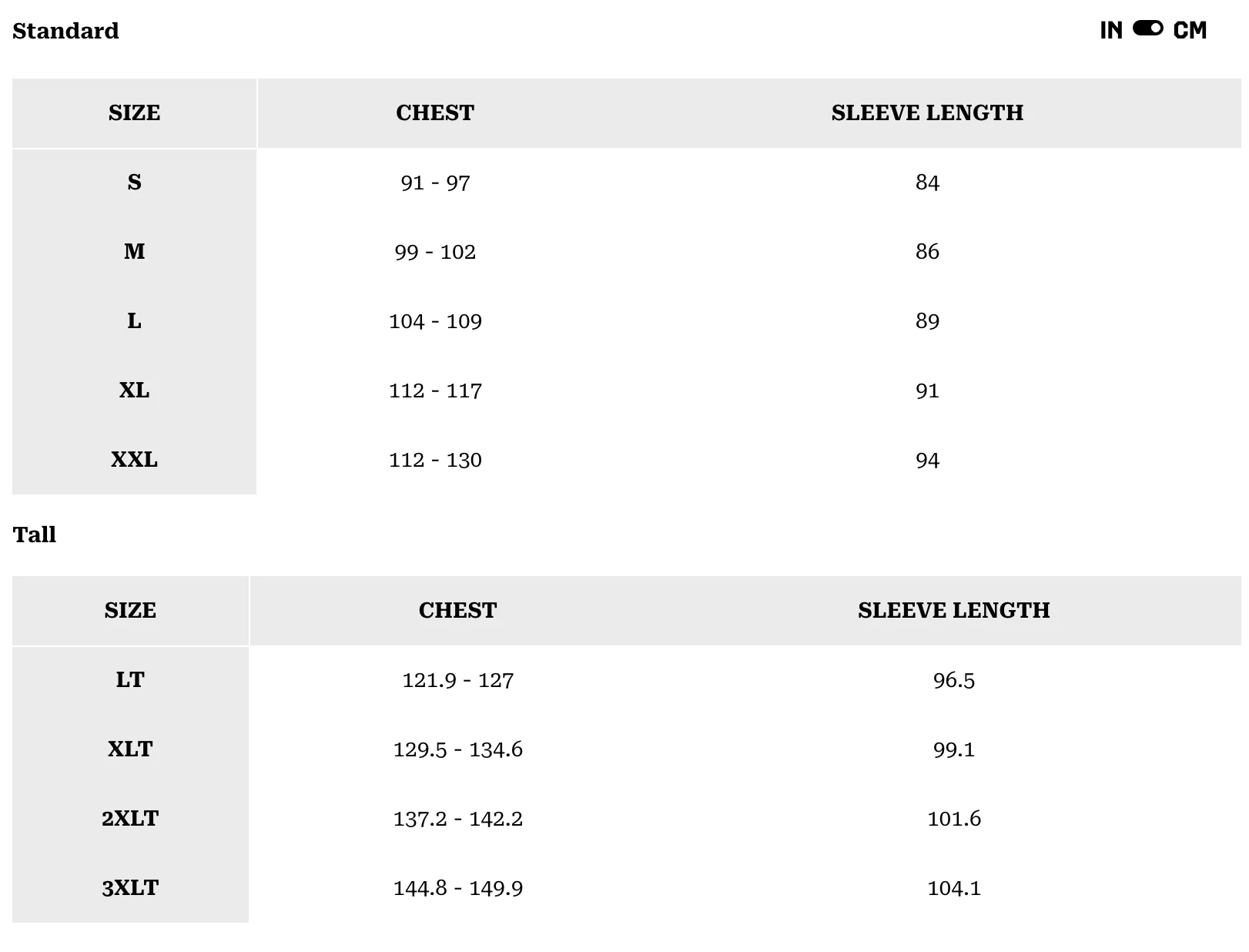Click the Standard SLEEVE LENGTH header
1249x952 pixels.
(x=927, y=112)
